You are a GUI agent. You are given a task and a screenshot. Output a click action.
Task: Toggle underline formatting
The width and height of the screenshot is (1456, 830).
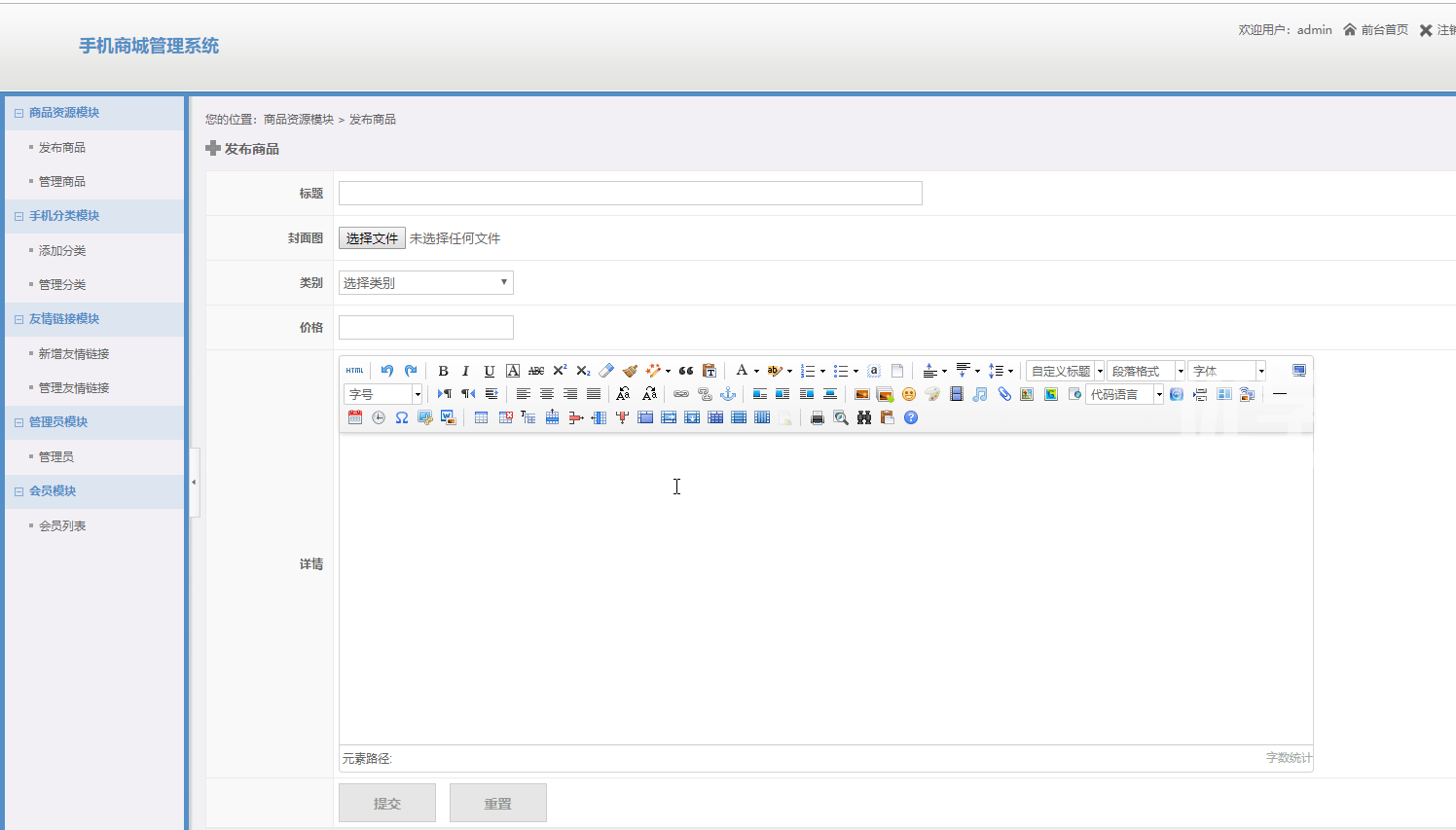click(x=490, y=371)
